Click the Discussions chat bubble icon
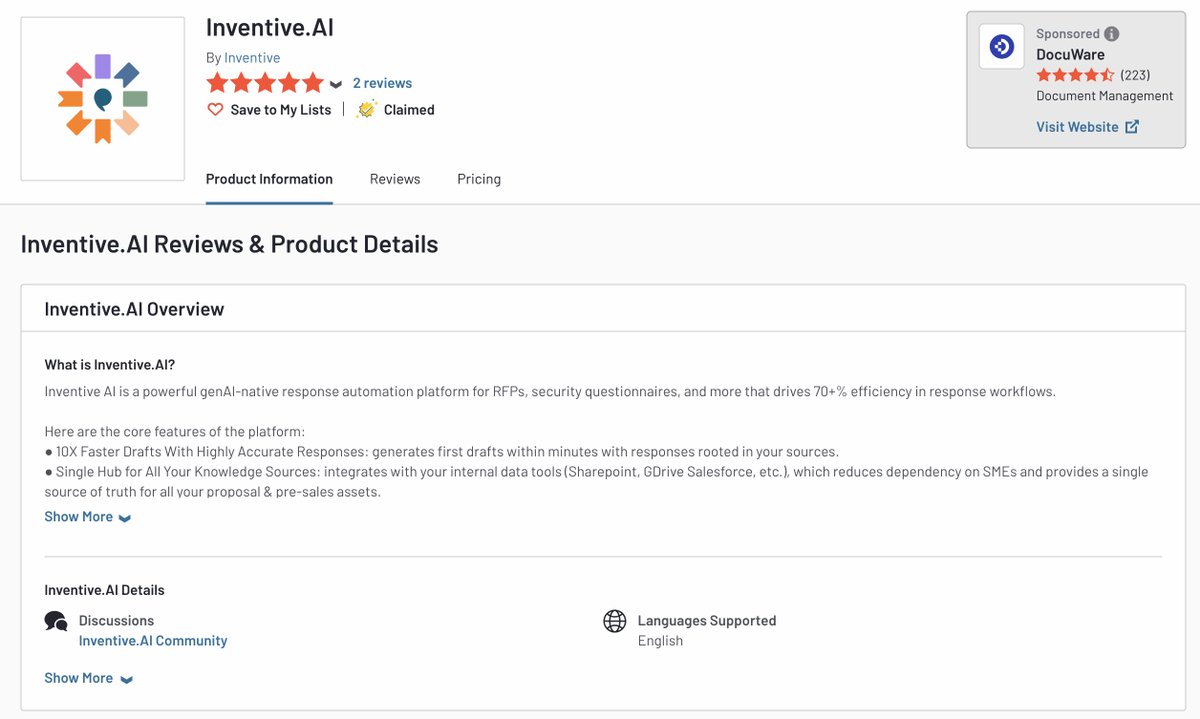This screenshot has height=719, width=1200. click(56, 621)
